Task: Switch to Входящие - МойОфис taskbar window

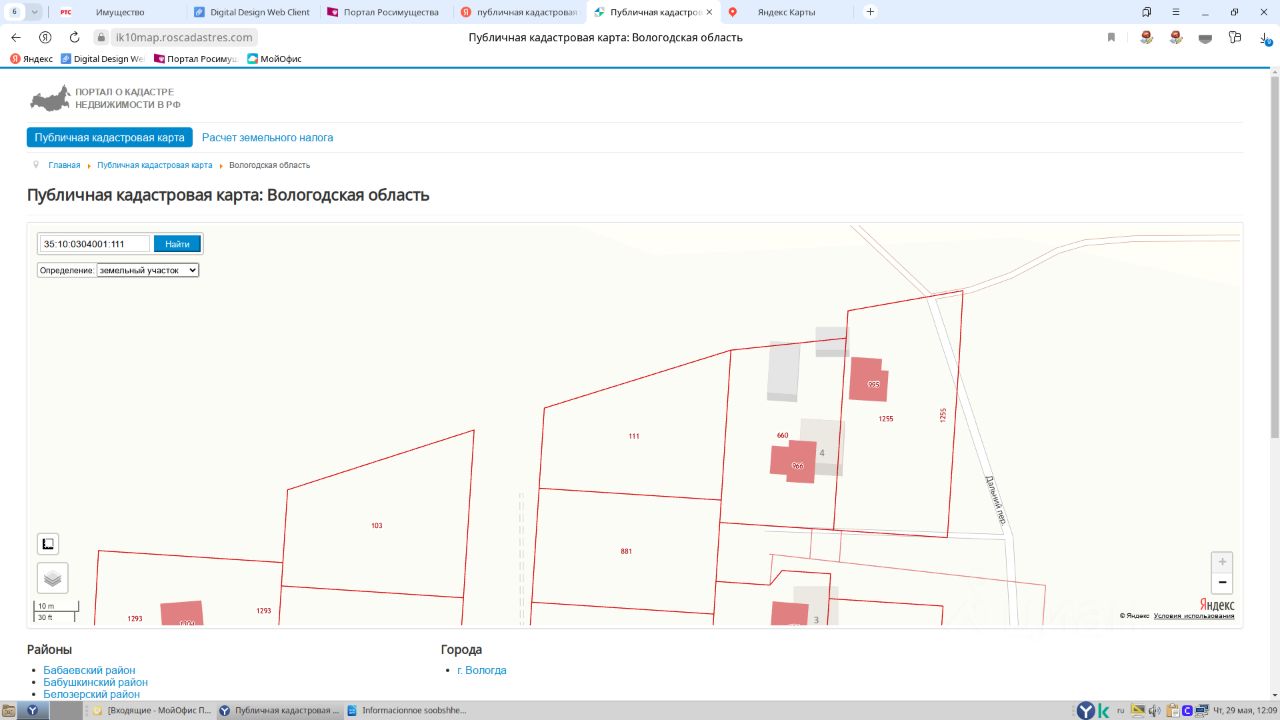Action: [x=151, y=711]
